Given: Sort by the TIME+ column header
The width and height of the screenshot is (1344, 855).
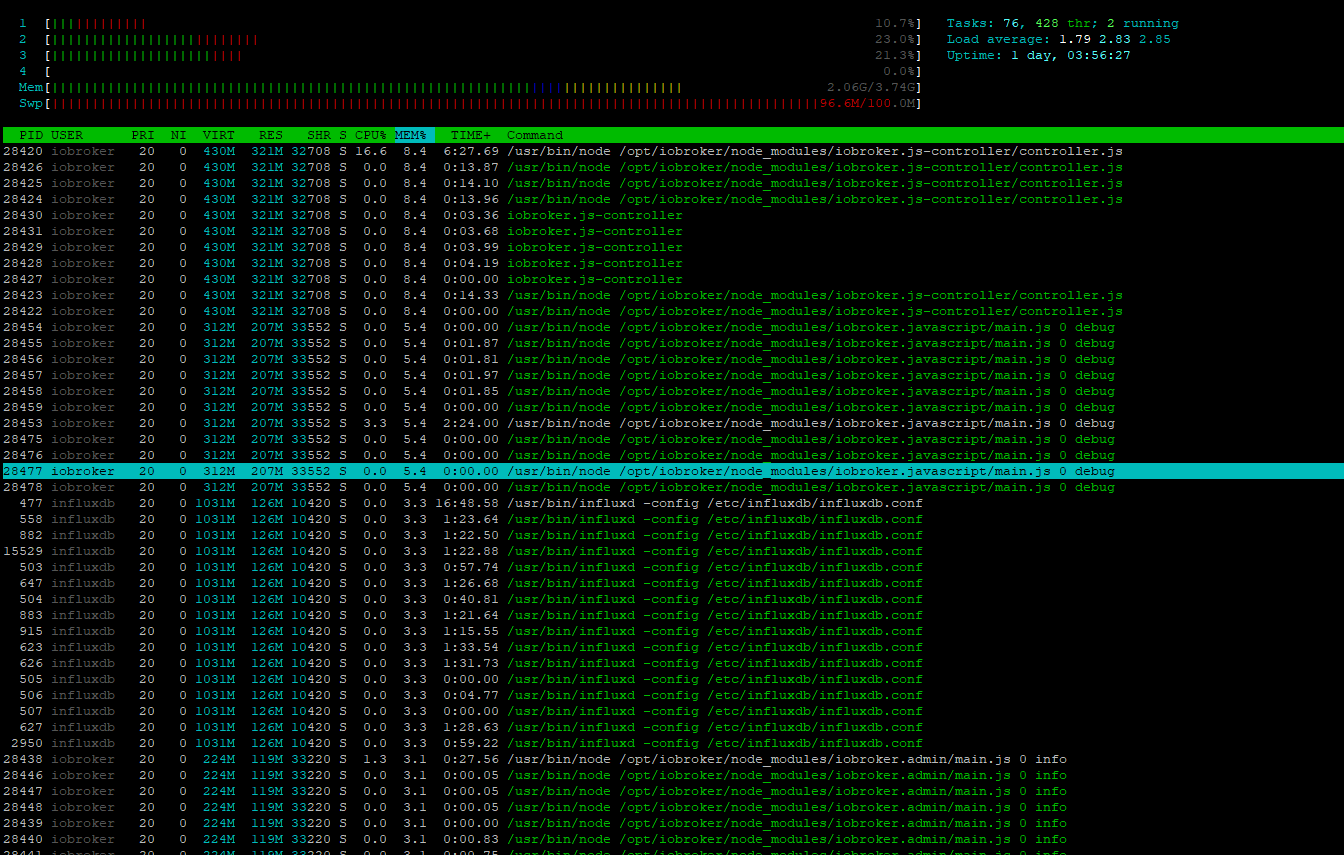Looking at the screenshot, I should [x=471, y=135].
